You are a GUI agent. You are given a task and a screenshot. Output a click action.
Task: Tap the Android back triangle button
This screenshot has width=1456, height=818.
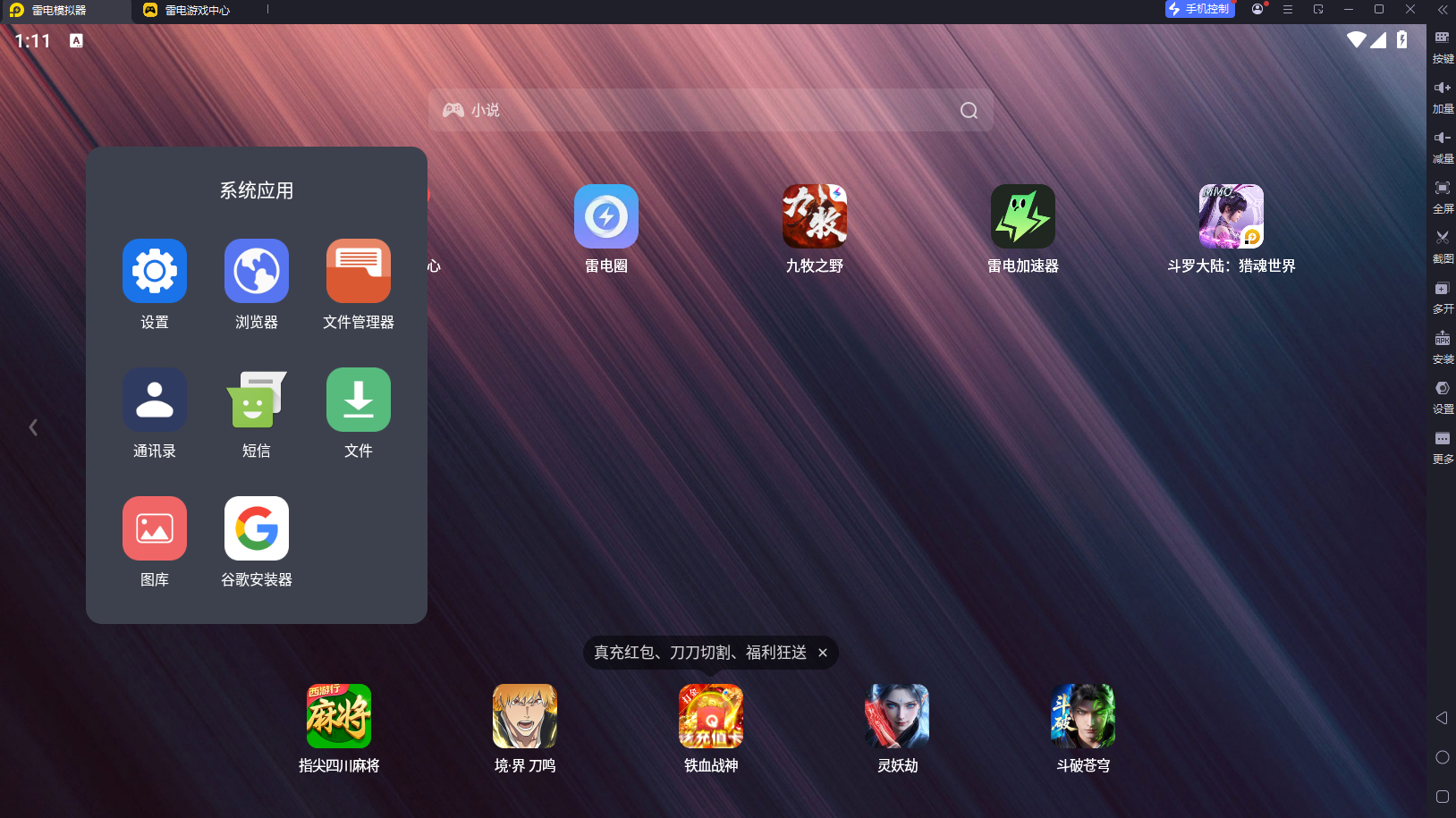(1442, 718)
